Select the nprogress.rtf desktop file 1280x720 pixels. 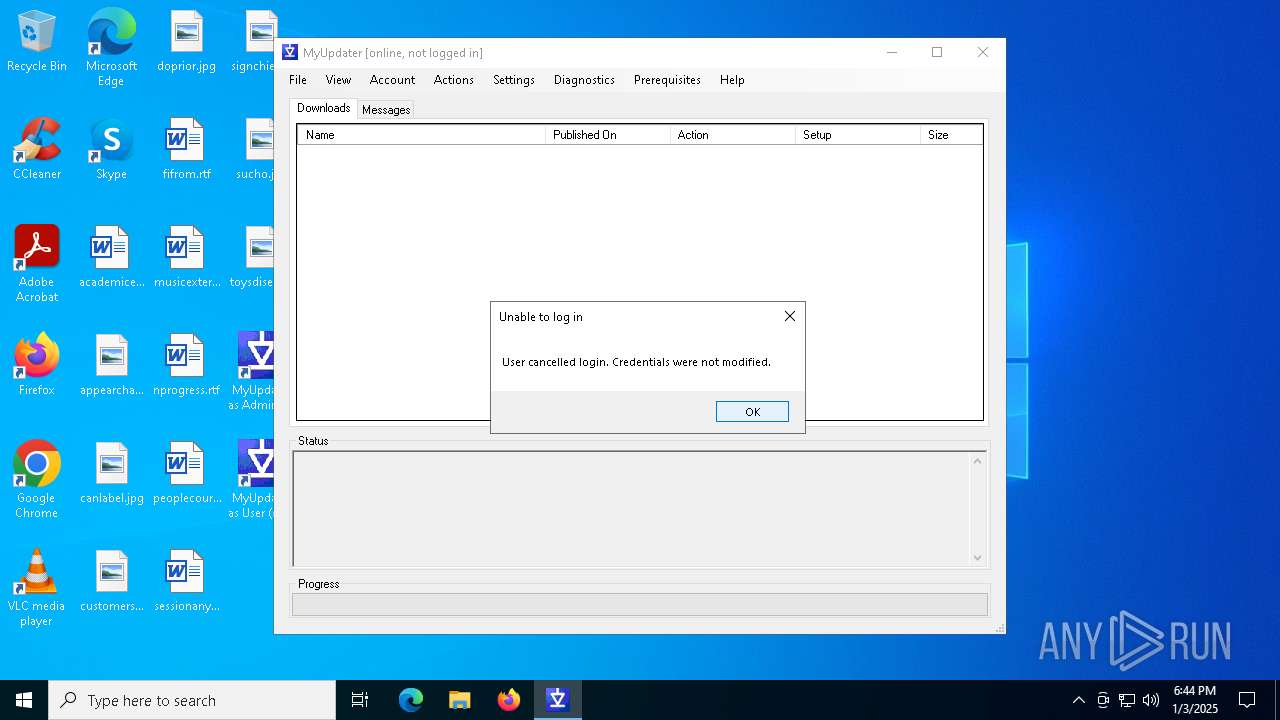186,365
